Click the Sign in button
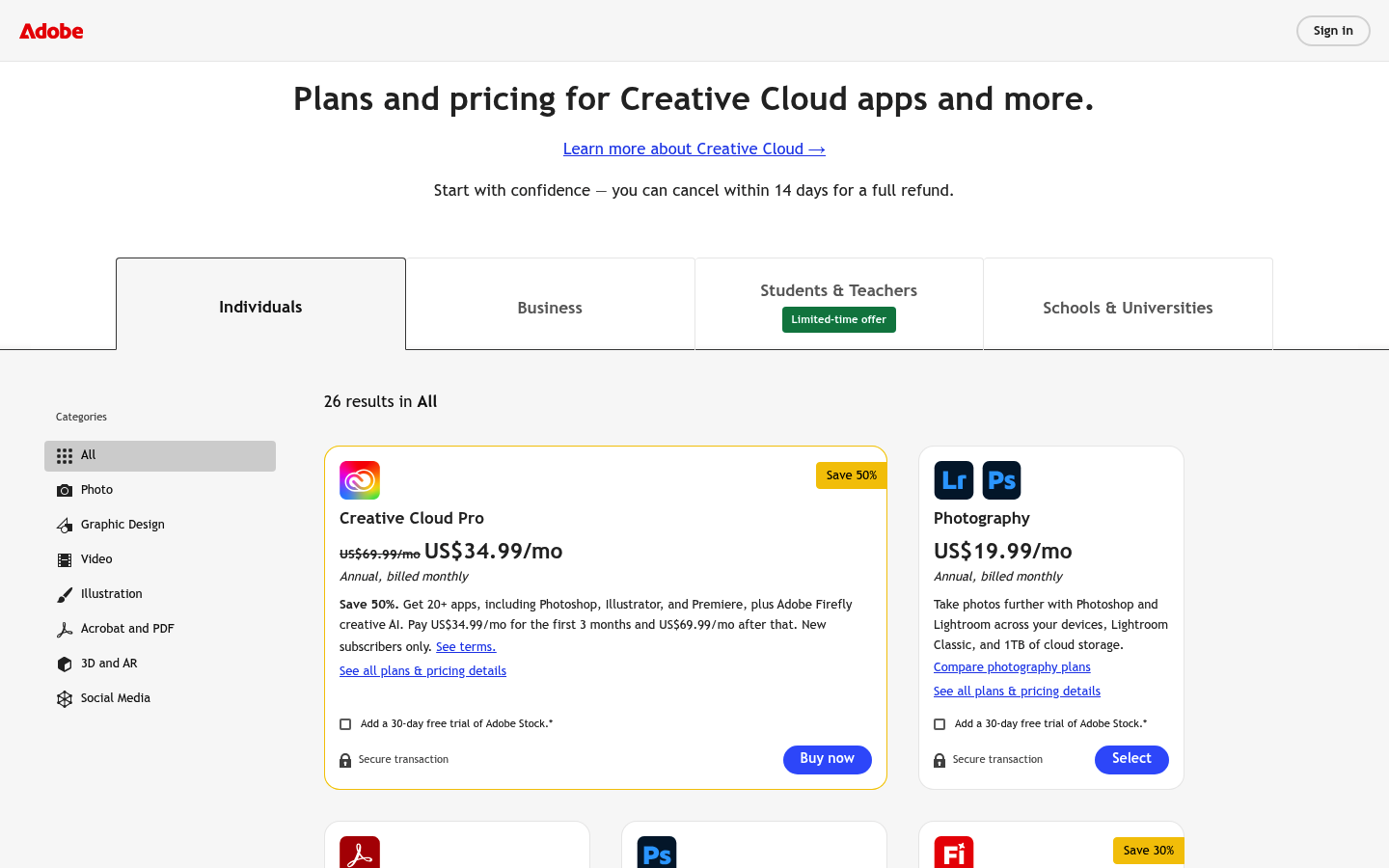 coord(1333,31)
